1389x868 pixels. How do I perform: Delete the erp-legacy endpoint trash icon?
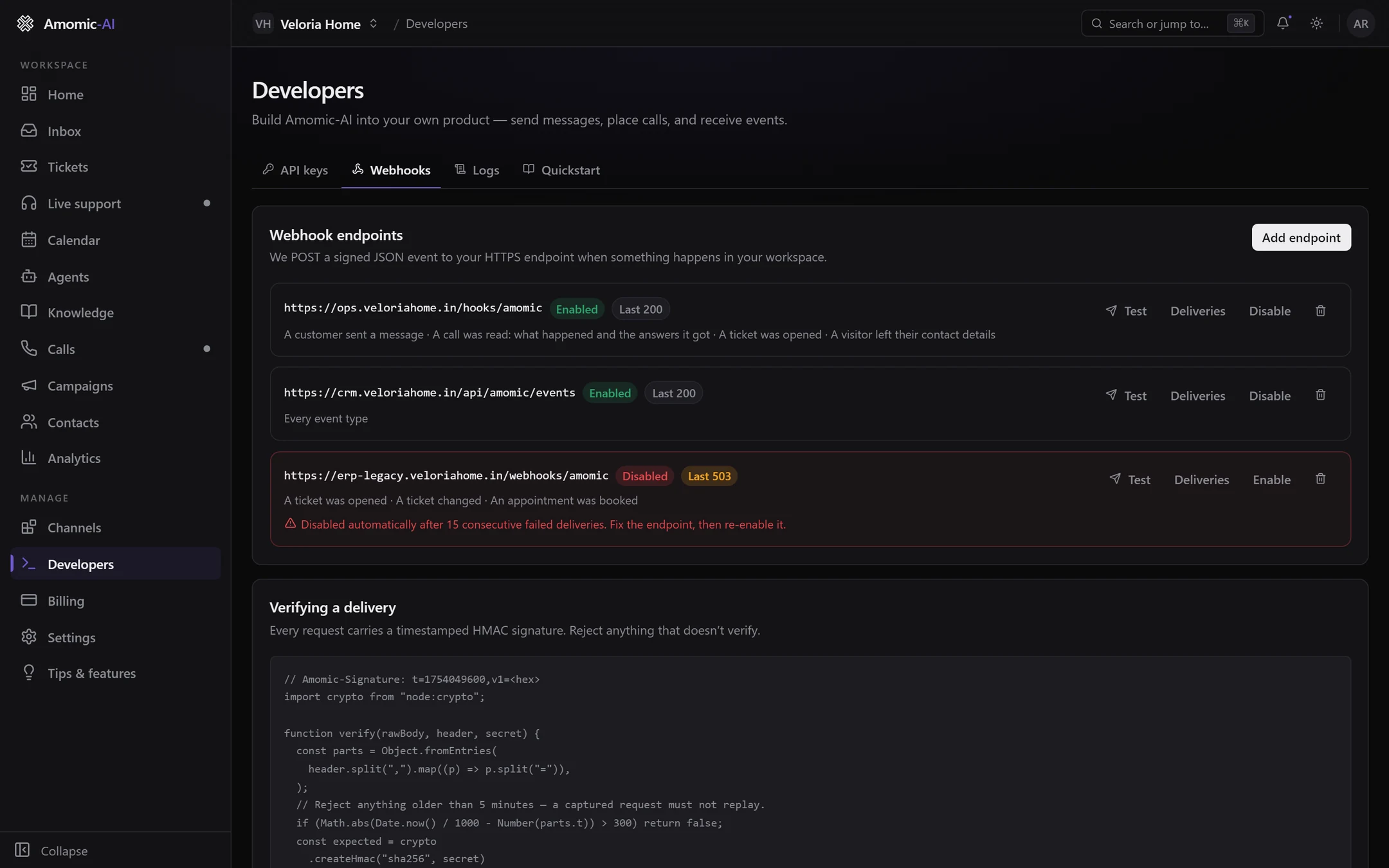click(1320, 479)
